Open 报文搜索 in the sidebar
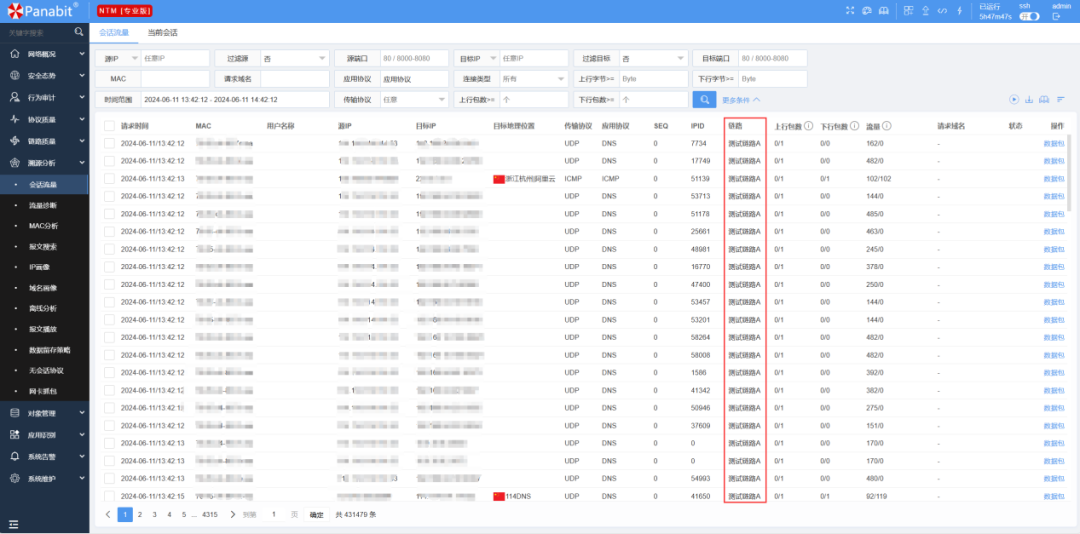The width and height of the screenshot is (1080, 534). point(43,246)
